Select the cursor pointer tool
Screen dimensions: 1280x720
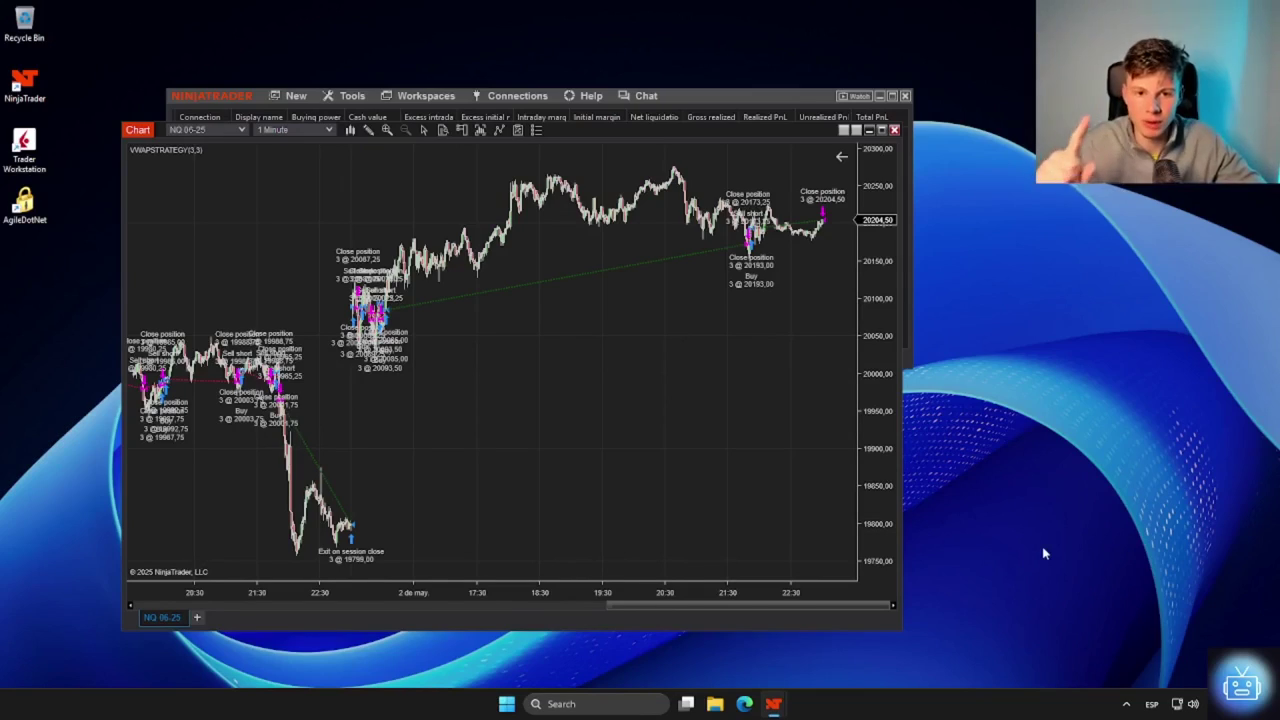424,130
